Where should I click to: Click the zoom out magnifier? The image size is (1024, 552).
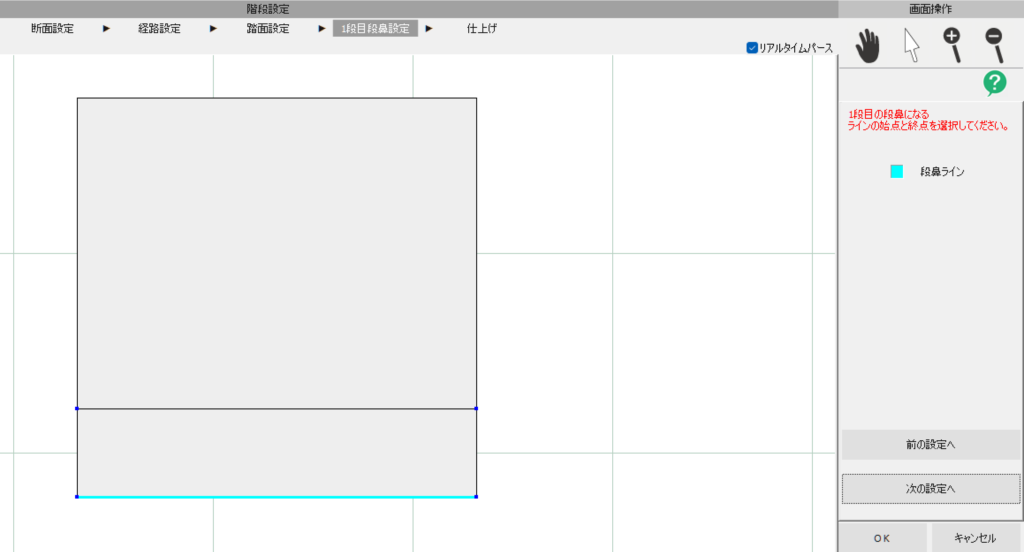[994, 45]
